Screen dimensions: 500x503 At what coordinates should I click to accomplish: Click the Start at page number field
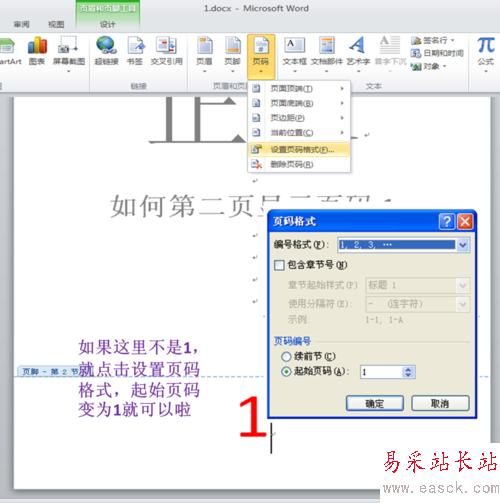click(381, 372)
